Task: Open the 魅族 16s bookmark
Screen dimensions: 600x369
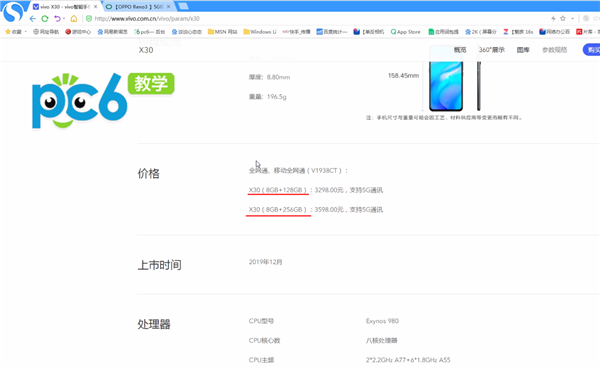Action: point(518,32)
